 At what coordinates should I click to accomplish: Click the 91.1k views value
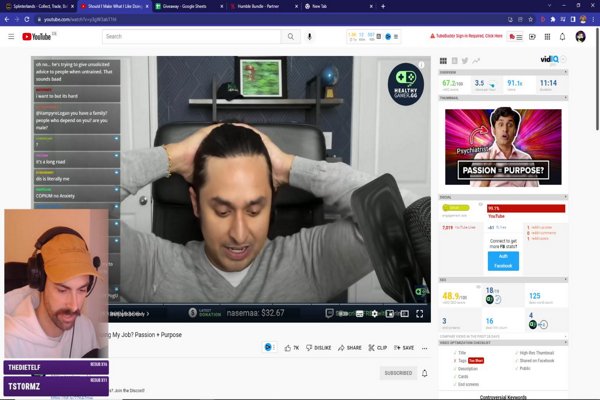coord(515,83)
